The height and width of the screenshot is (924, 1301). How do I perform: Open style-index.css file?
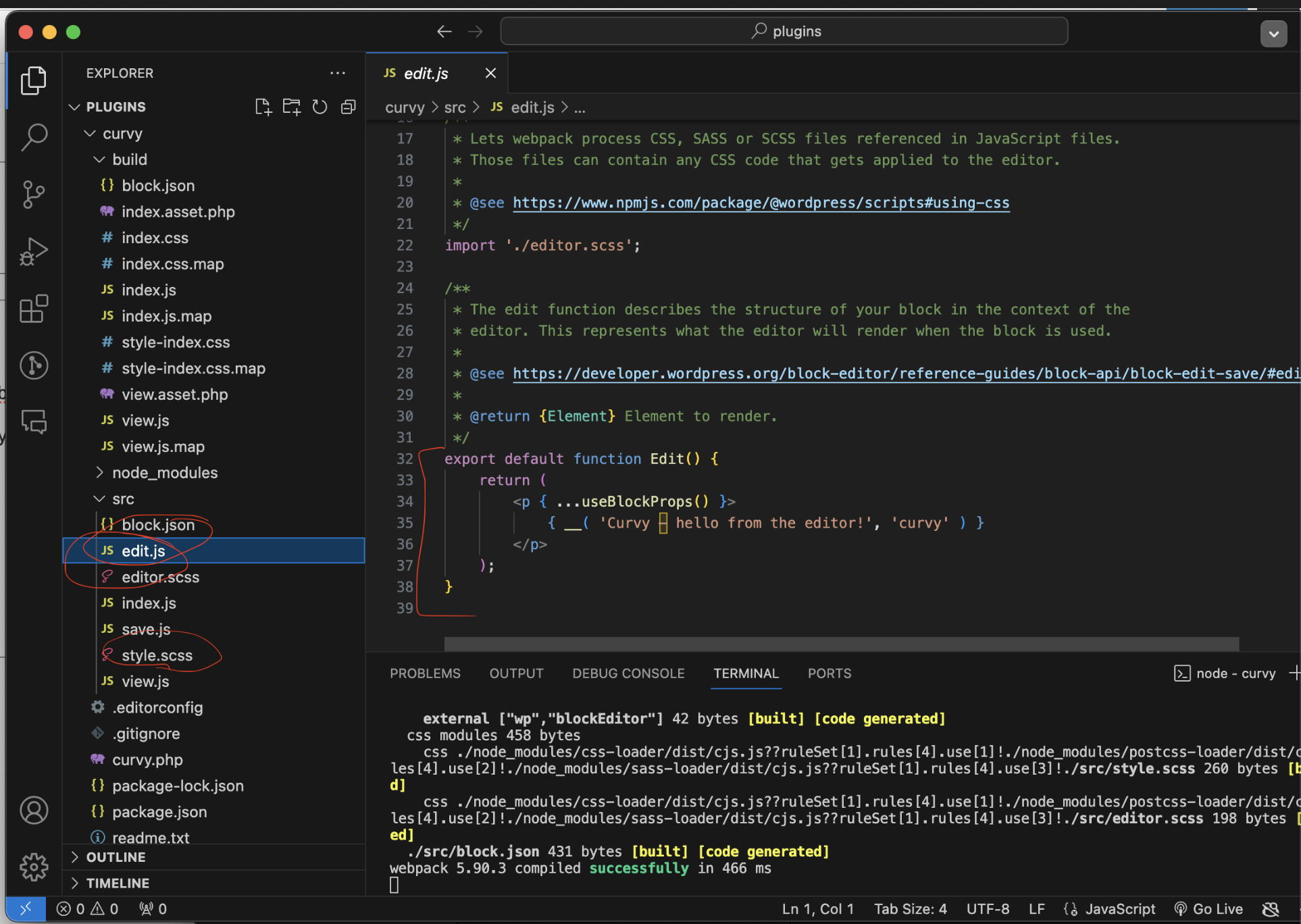(213, 342)
